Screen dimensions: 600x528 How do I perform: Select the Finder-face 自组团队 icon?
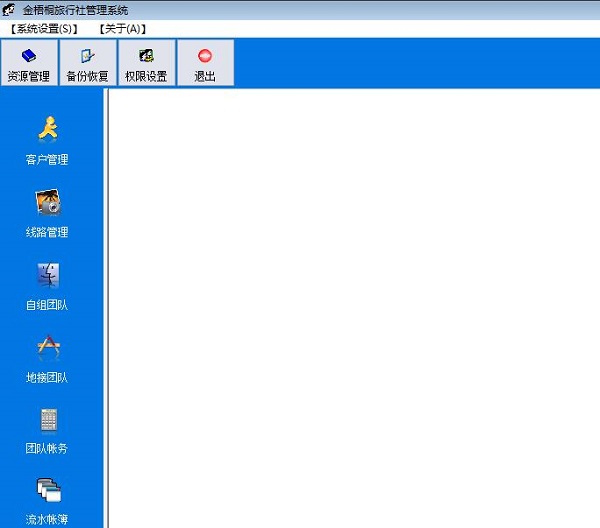pyautogui.click(x=48, y=275)
